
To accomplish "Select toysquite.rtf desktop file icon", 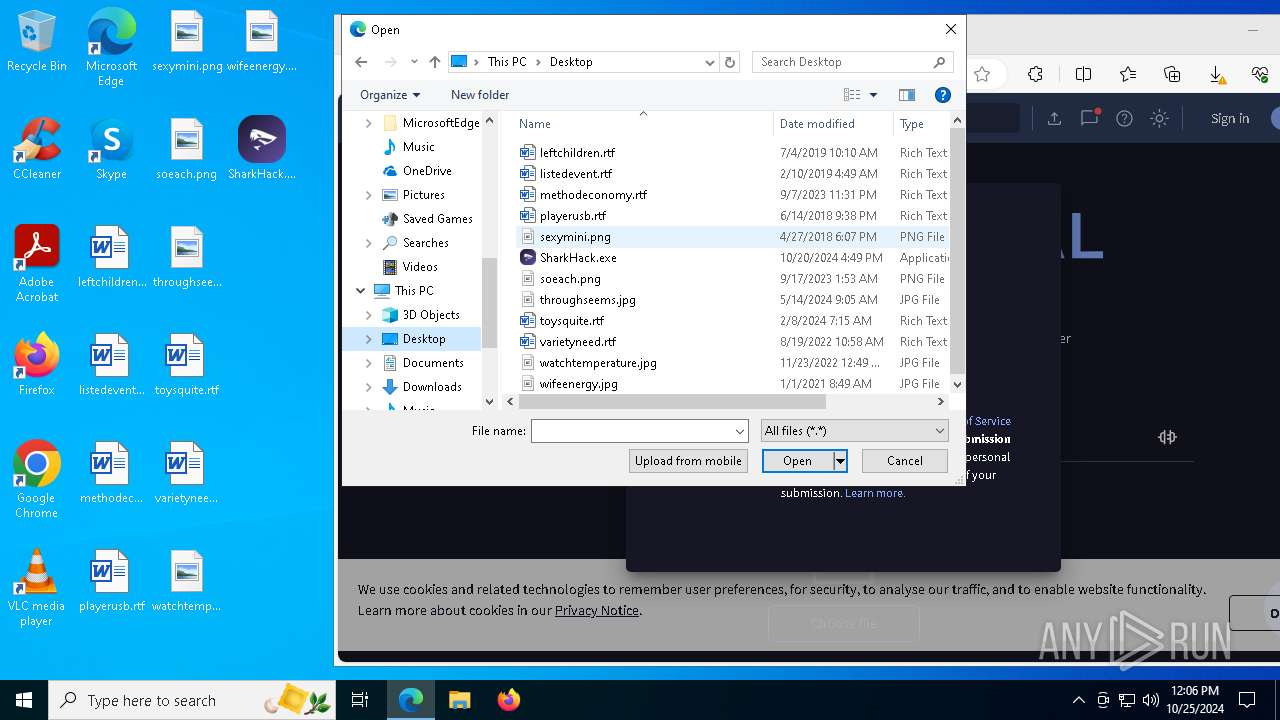I will (x=187, y=364).
